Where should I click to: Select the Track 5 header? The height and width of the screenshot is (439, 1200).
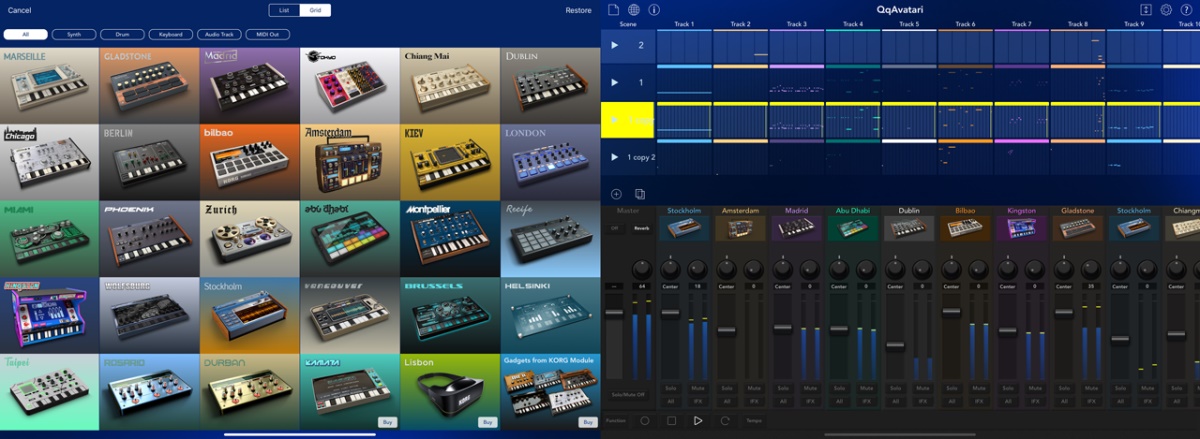click(x=909, y=23)
